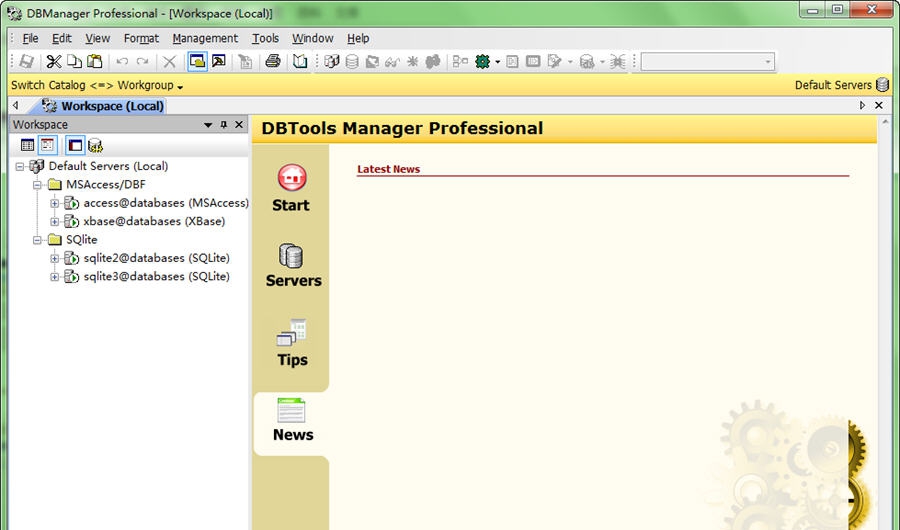Click the green gear icon in toolbar
The width and height of the screenshot is (900, 530).
click(483, 62)
